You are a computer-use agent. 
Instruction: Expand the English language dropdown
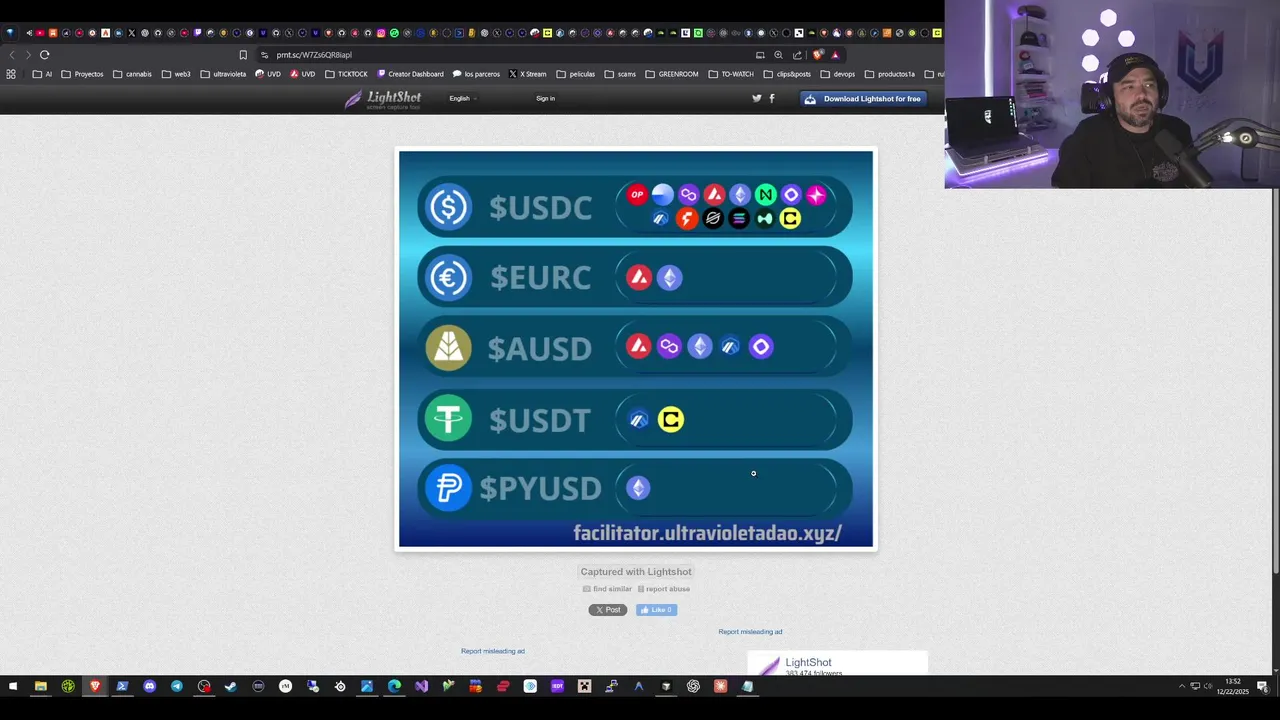coord(462,99)
